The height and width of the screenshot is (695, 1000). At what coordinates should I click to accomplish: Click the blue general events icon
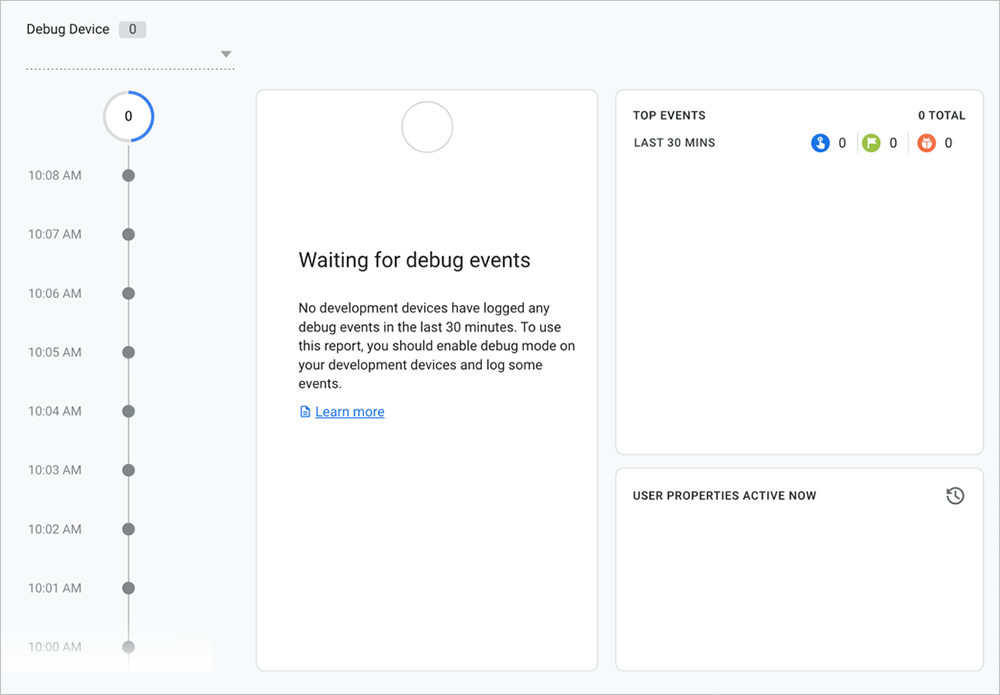(x=820, y=143)
